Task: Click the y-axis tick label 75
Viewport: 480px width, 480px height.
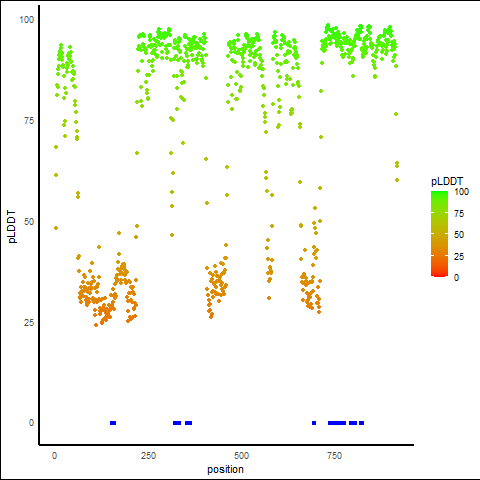Action: 29,121
